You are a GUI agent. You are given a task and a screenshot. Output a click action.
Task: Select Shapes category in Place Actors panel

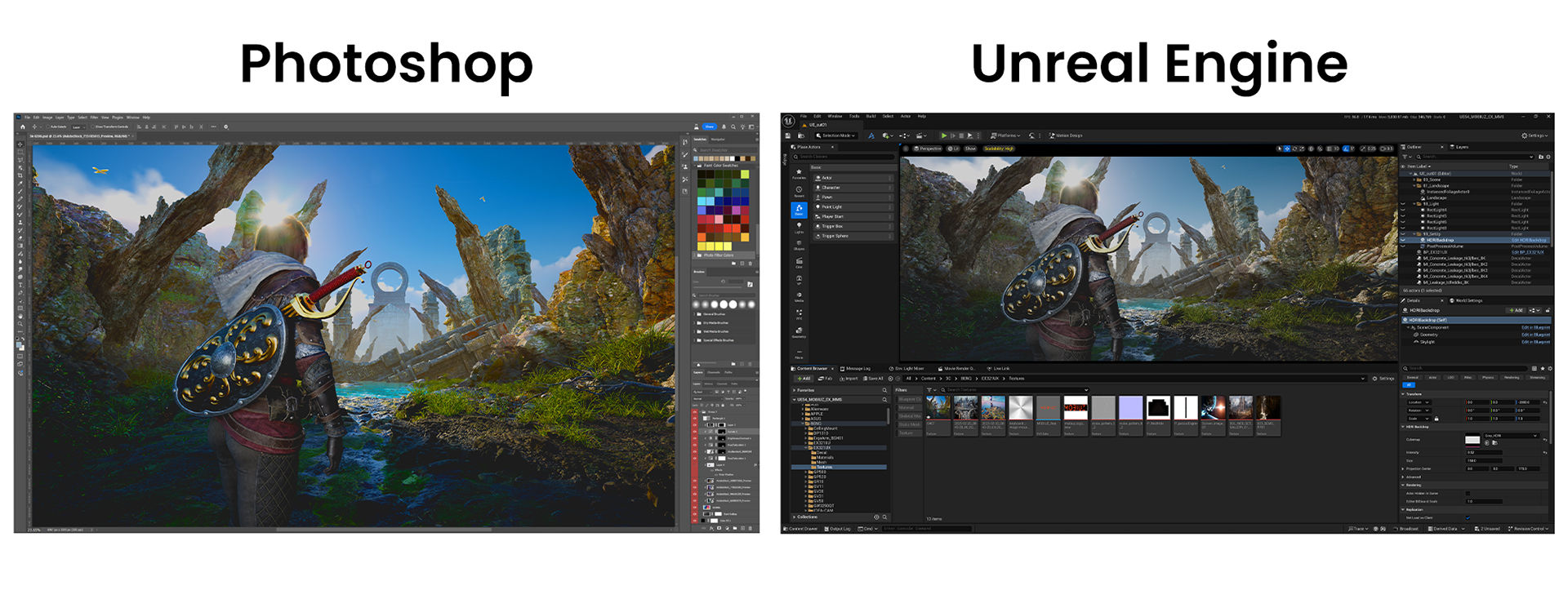(x=799, y=245)
